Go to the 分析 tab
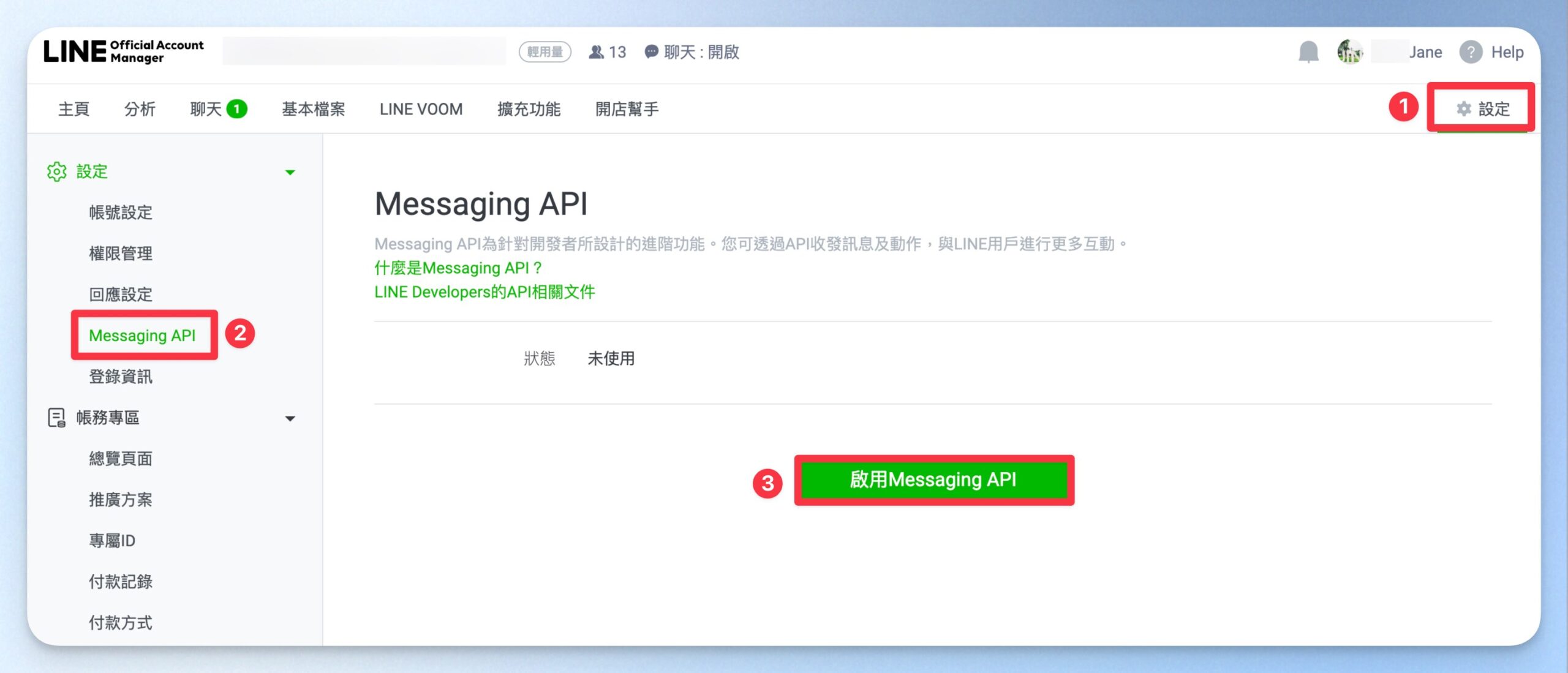This screenshot has width=1568, height=673. pos(140,109)
